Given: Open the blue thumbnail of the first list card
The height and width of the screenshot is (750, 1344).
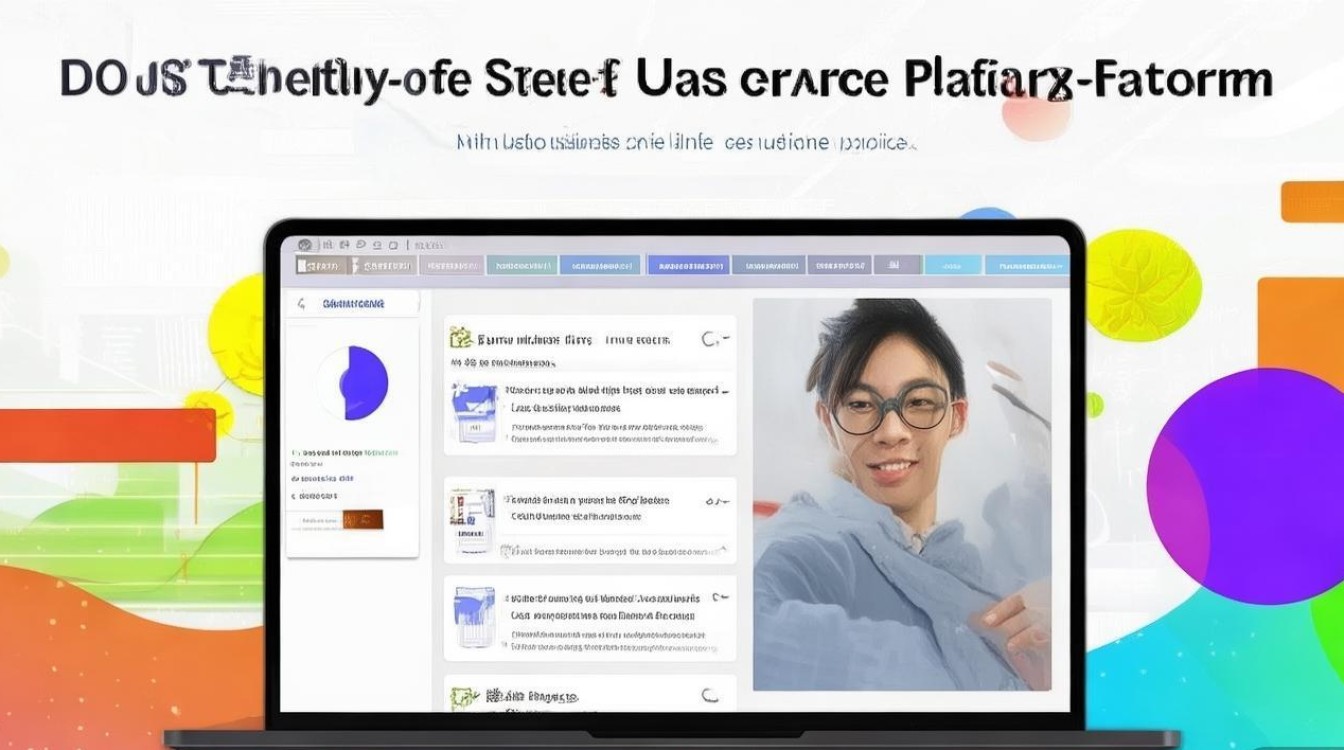Looking at the screenshot, I should click(x=474, y=414).
